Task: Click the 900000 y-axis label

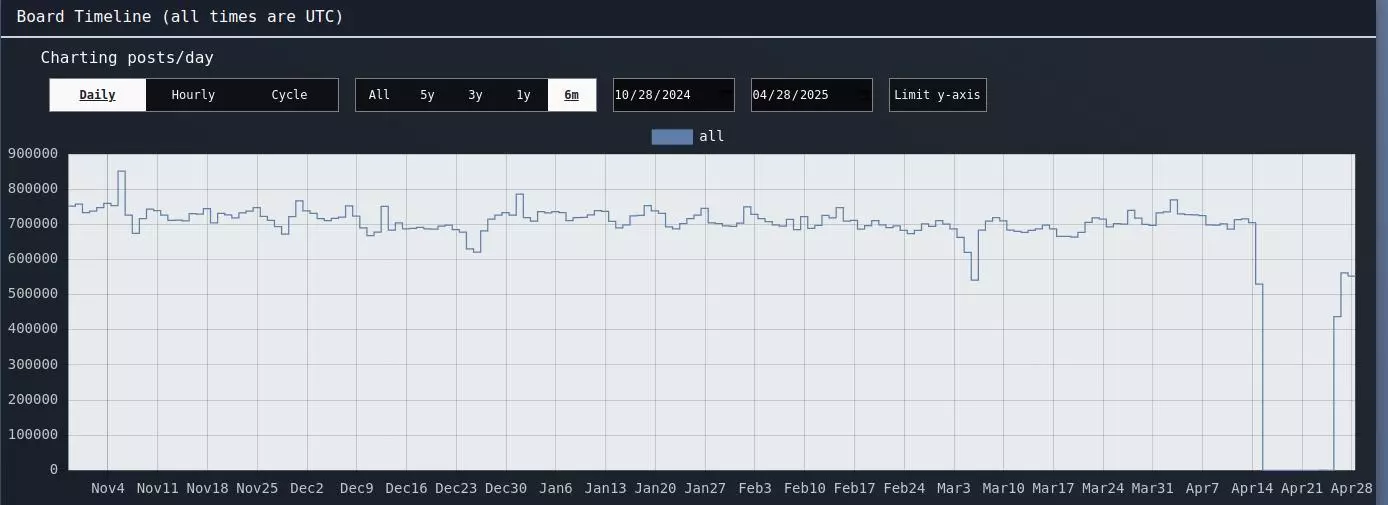Action: (33, 153)
